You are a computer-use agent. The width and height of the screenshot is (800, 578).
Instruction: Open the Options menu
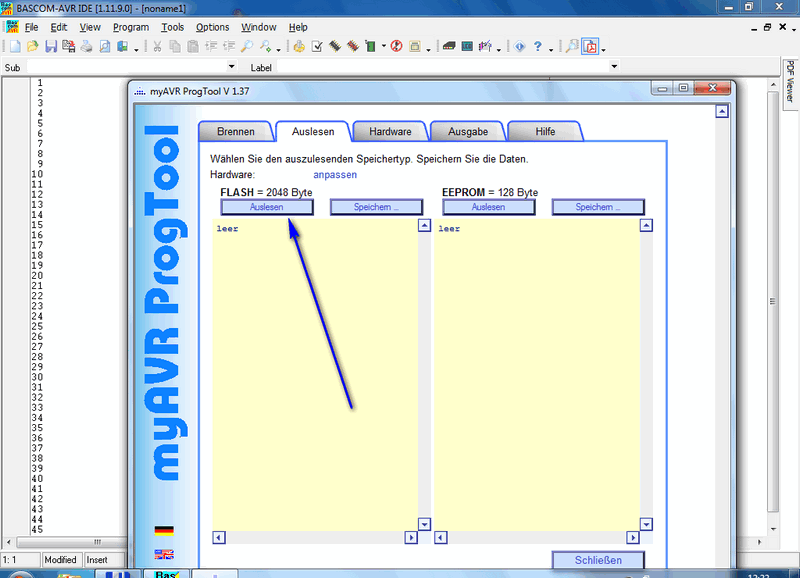click(x=213, y=27)
